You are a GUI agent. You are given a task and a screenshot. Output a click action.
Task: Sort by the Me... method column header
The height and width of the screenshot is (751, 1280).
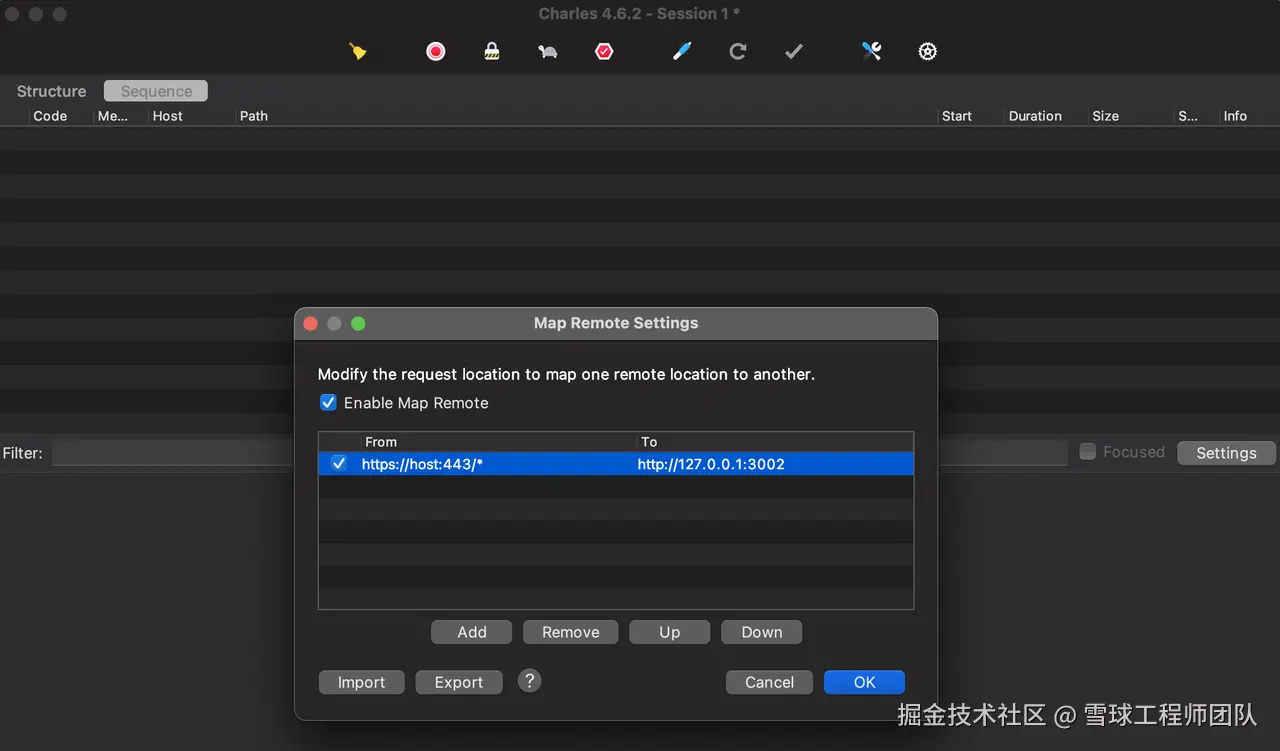pyautogui.click(x=113, y=116)
